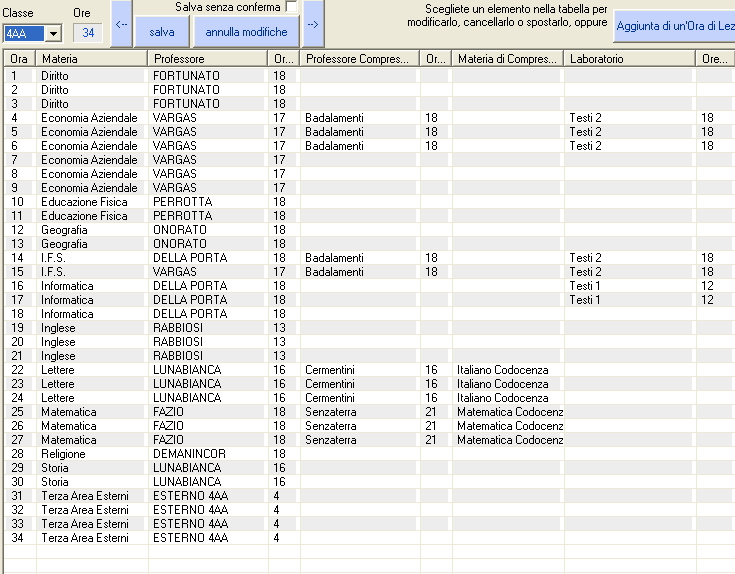Click Matematica Codocenza in row 26
This screenshot has height=574, width=735.
[510, 426]
